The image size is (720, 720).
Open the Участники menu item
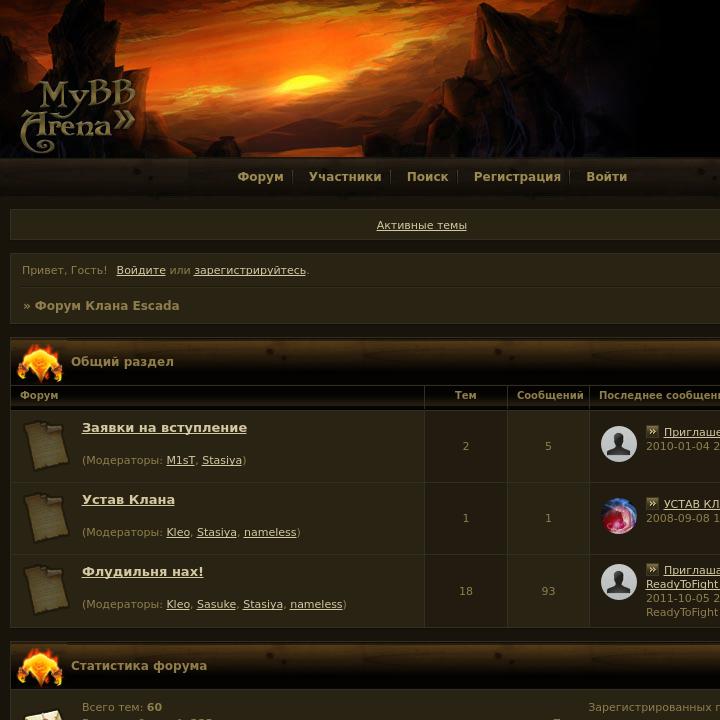345,177
